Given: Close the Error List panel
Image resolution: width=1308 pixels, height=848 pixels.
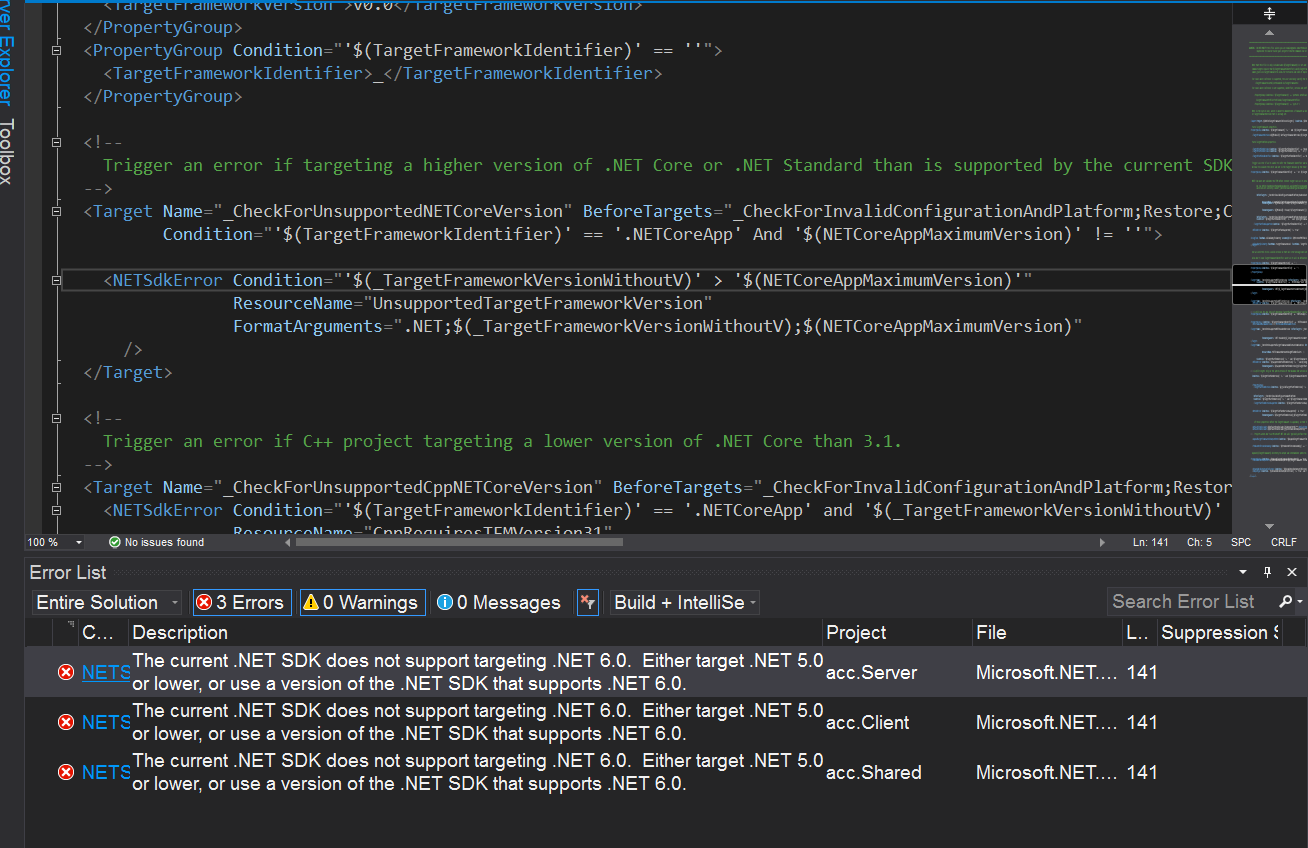Looking at the screenshot, I should [x=1292, y=572].
